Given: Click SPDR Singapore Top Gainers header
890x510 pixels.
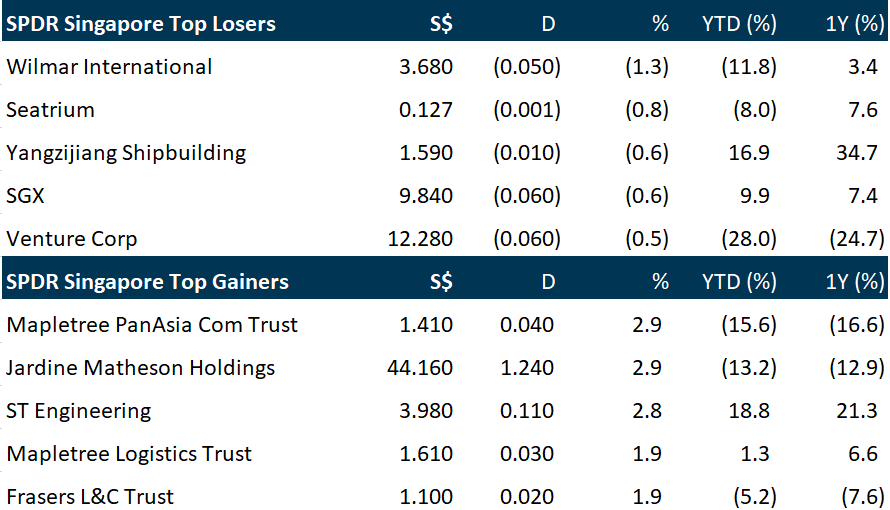Looking at the screenshot, I should pos(147,282).
